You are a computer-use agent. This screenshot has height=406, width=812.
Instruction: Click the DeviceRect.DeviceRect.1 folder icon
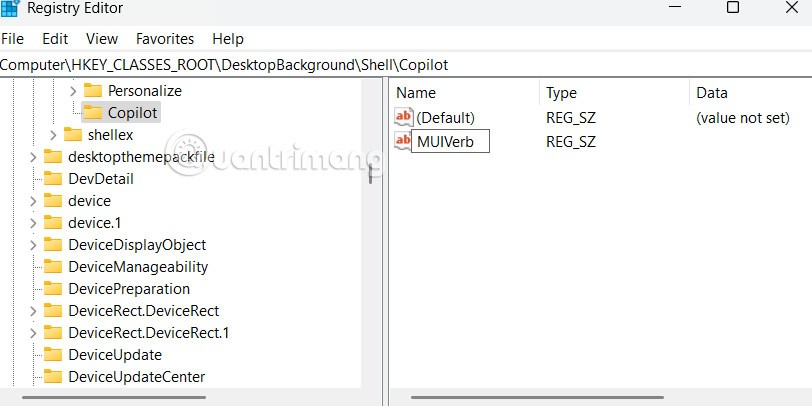coord(53,332)
